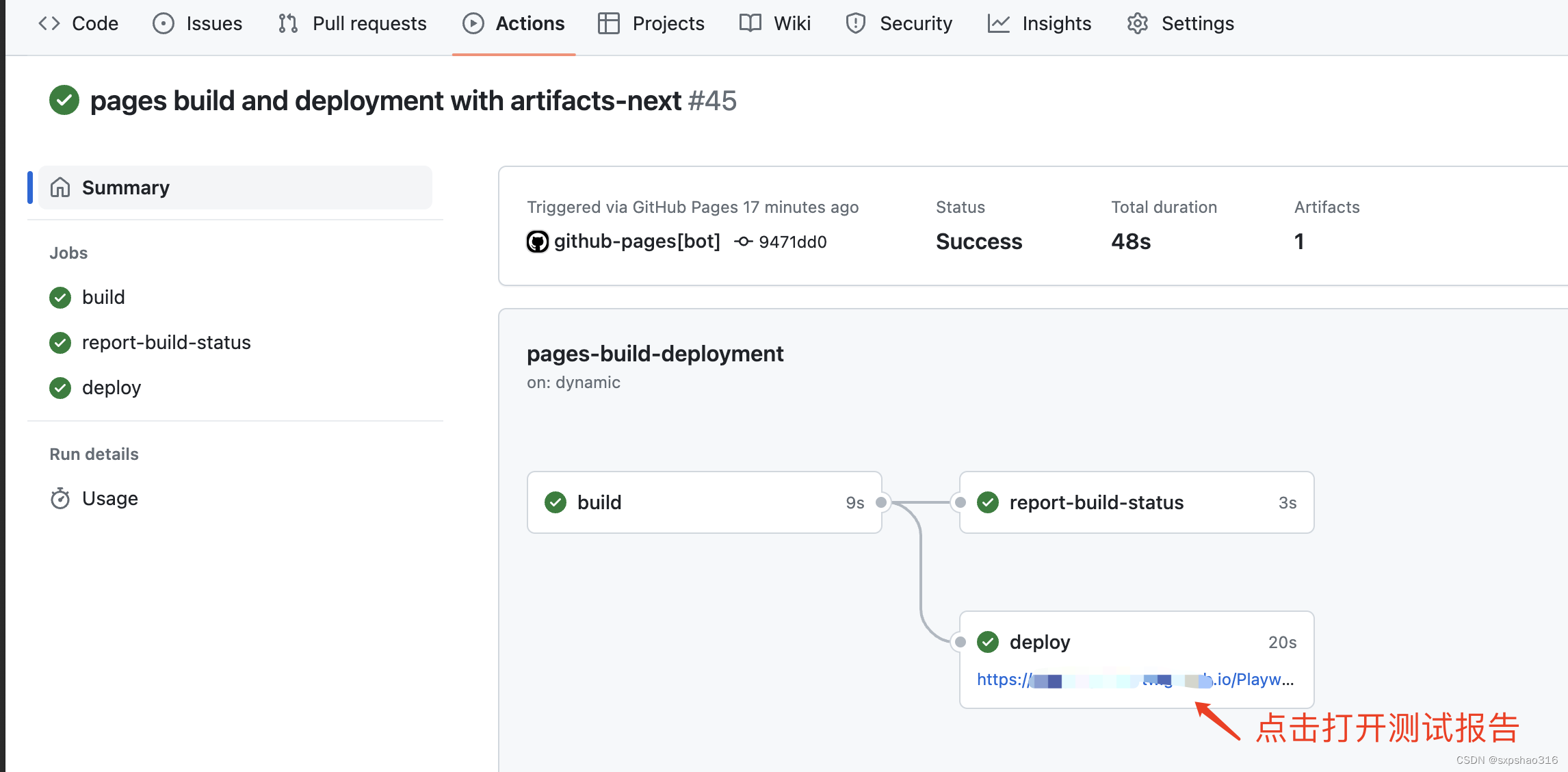Open the deployed pages URL link
Viewport: 1568px width, 772px height.
(x=1136, y=680)
